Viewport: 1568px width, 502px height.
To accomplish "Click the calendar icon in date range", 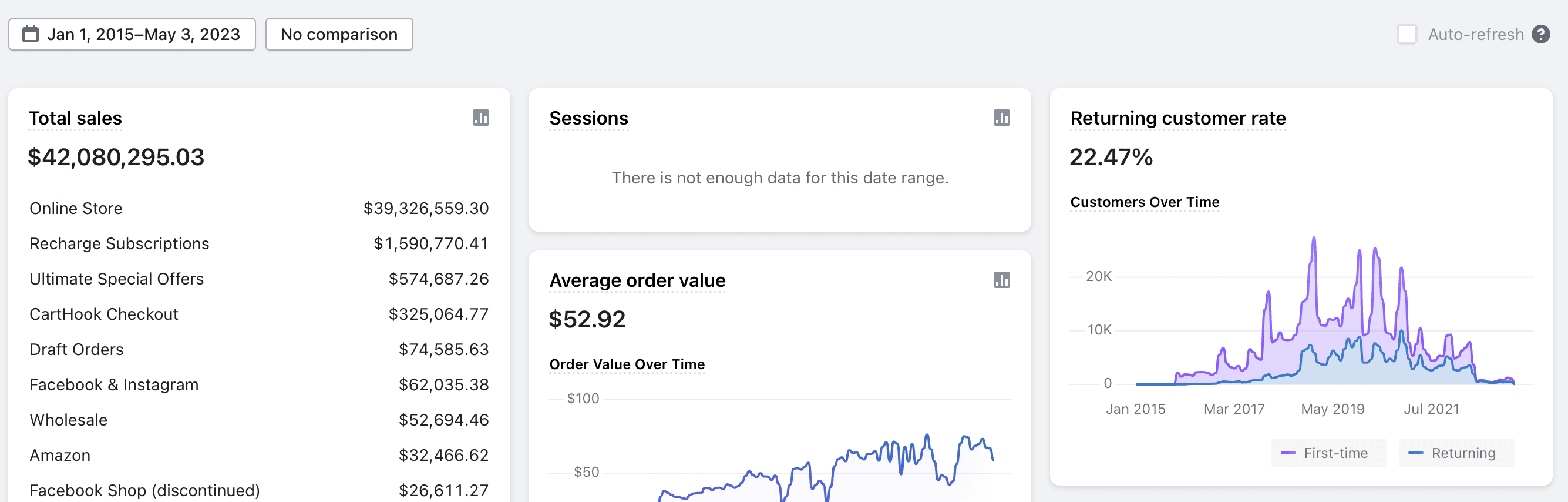I will point(31,34).
